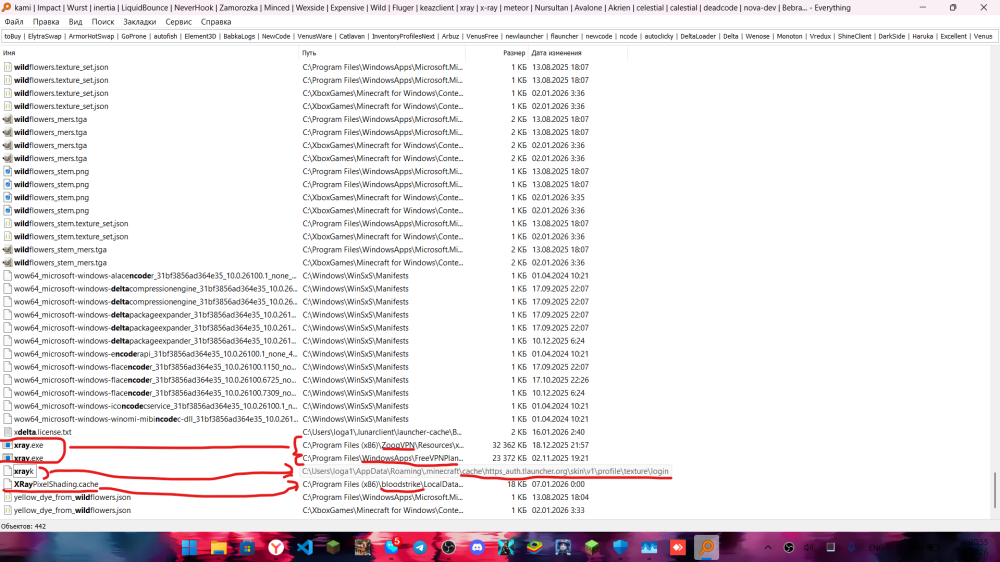The width and height of the screenshot is (1000, 562).
Task: Open OBS Studio from the taskbar
Action: [448, 547]
